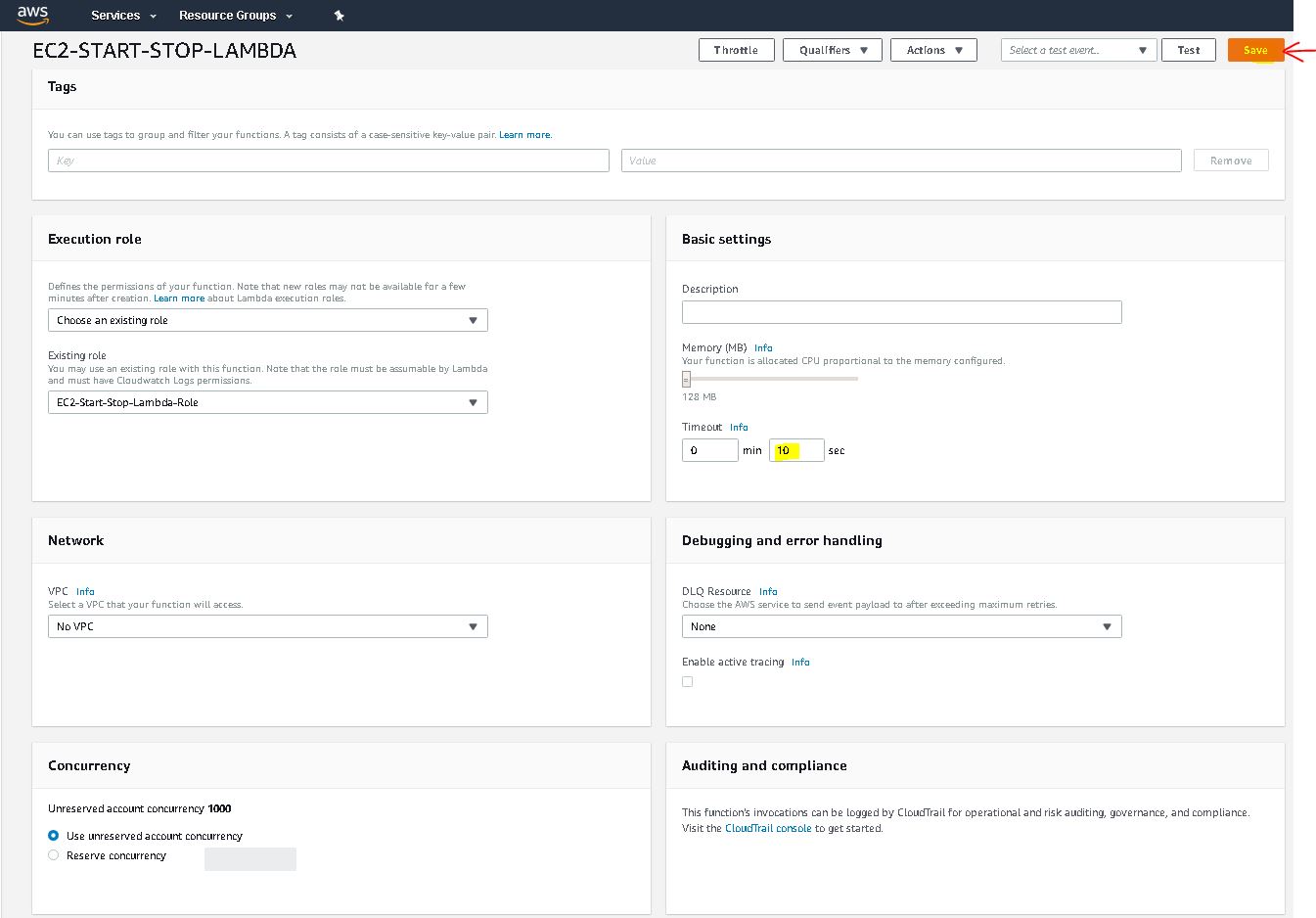The width and height of the screenshot is (1316, 918).
Task: Select Use unreserved account concurrency
Action: [54, 836]
